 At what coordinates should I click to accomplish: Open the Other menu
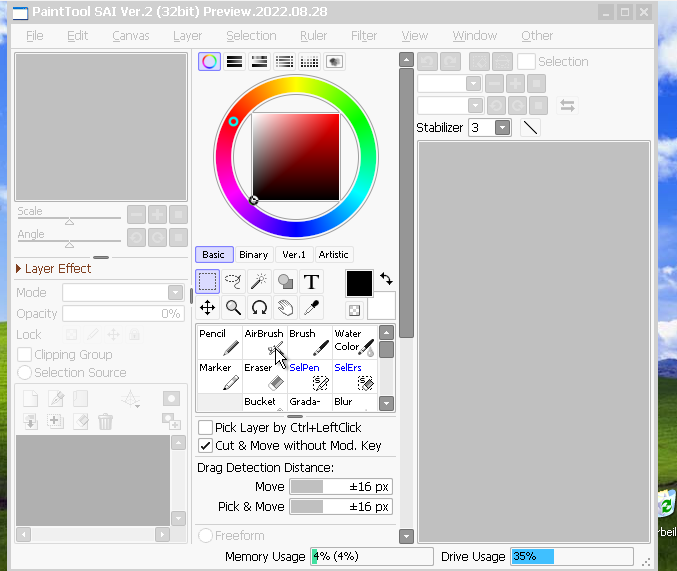pyautogui.click(x=537, y=36)
